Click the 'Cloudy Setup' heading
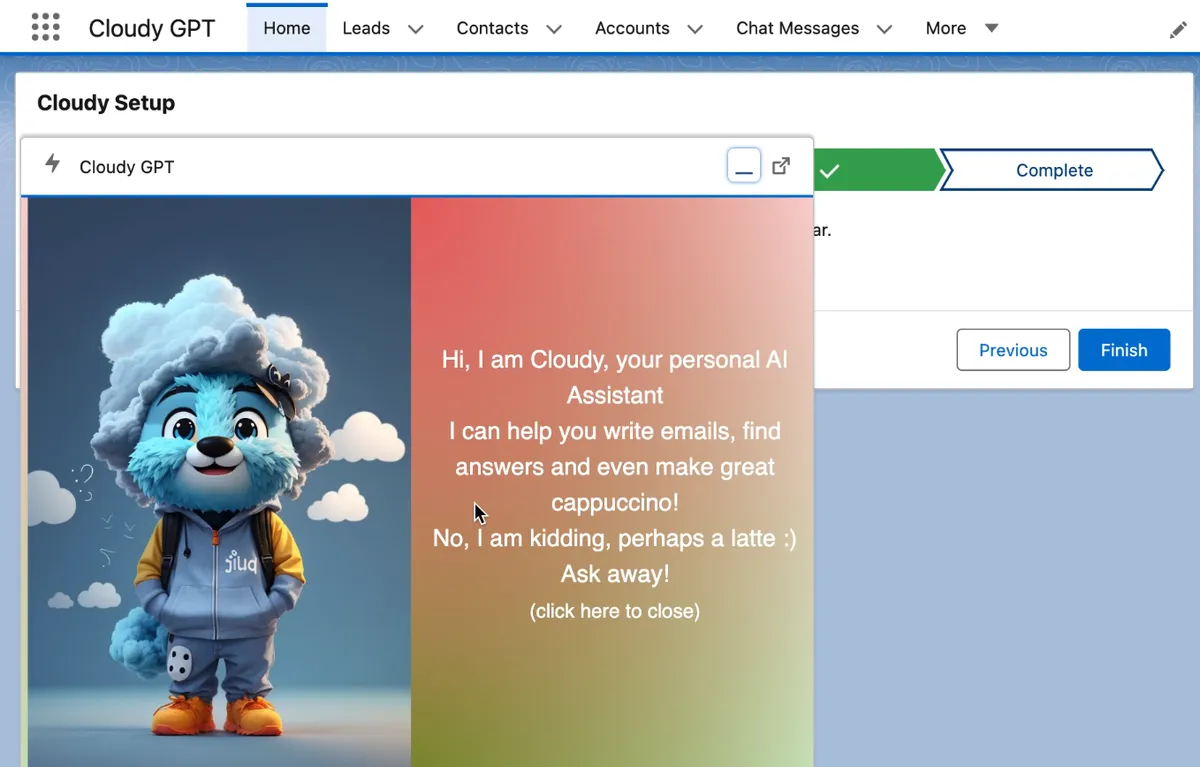This screenshot has width=1200, height=767. click(x=106, y=103)
